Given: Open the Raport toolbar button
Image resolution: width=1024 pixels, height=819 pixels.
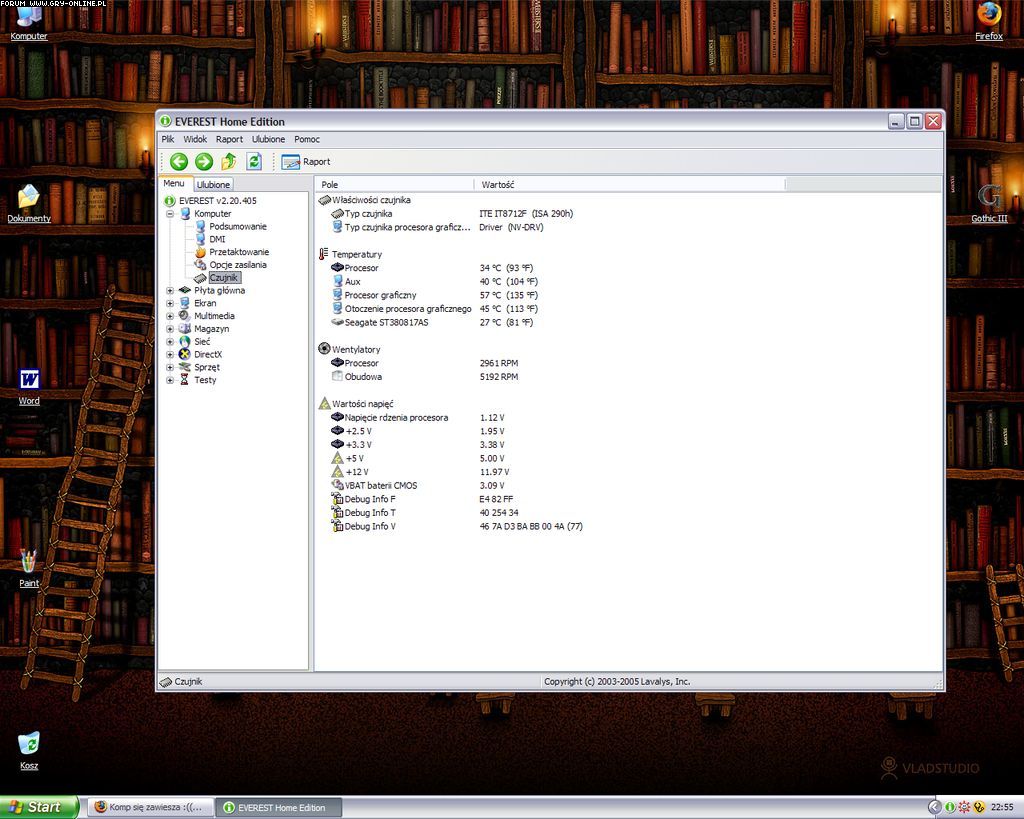Looking at the screenshot, I should coord(306,162).
